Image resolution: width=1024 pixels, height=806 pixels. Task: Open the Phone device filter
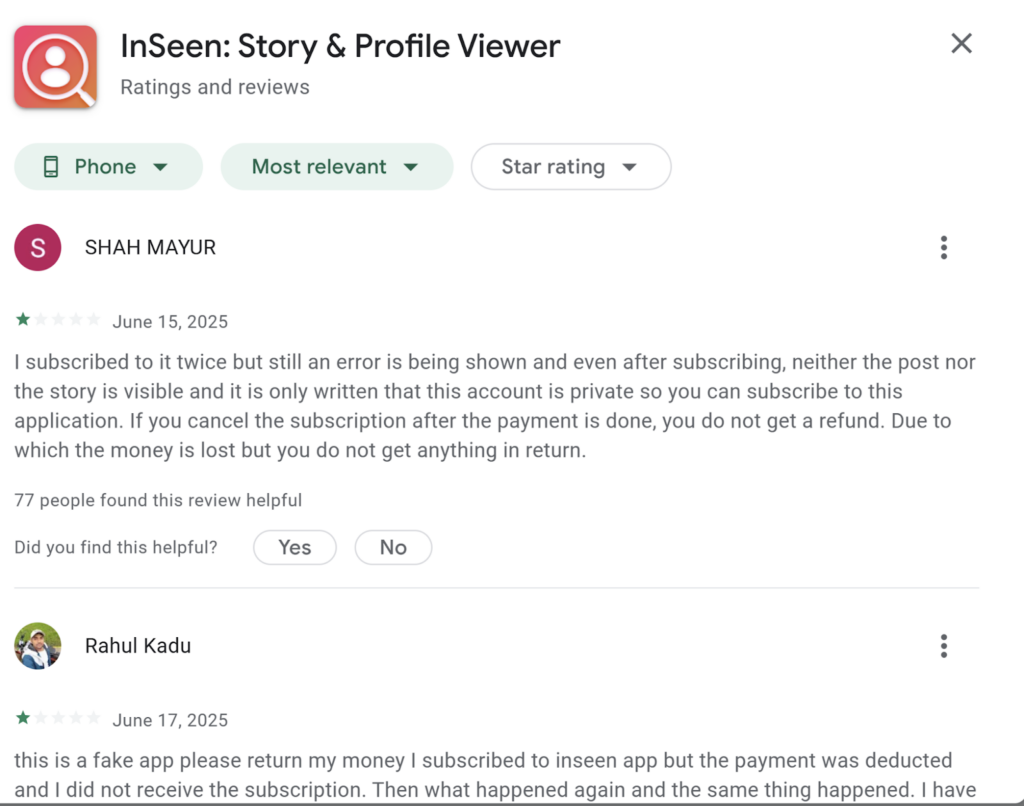click(x=108, y=166)
